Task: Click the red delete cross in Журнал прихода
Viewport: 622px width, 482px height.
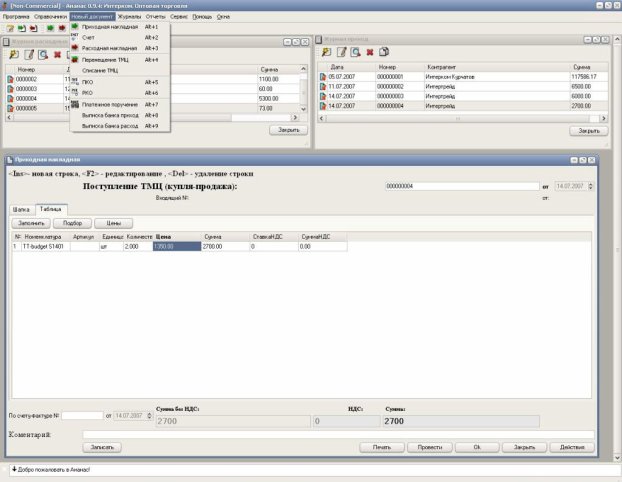Action: pyautogui.click(x=370, y=52)
